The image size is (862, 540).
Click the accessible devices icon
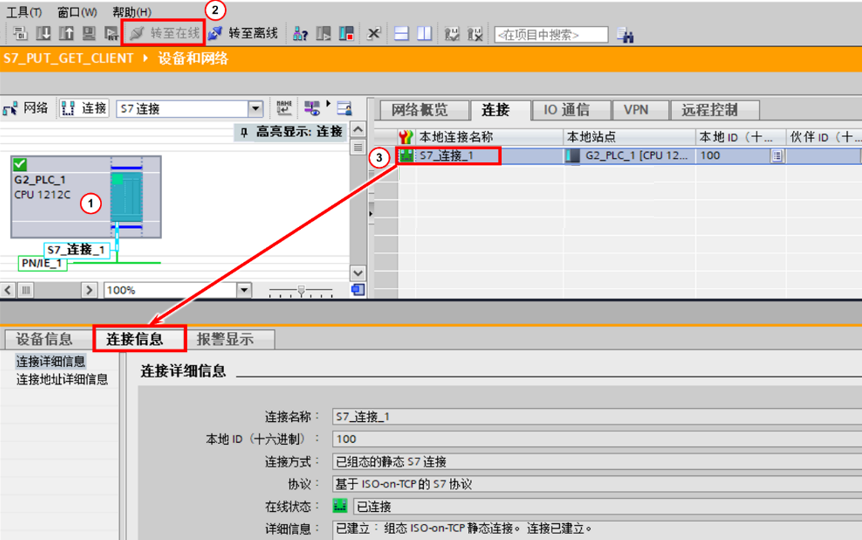[300, 34]
